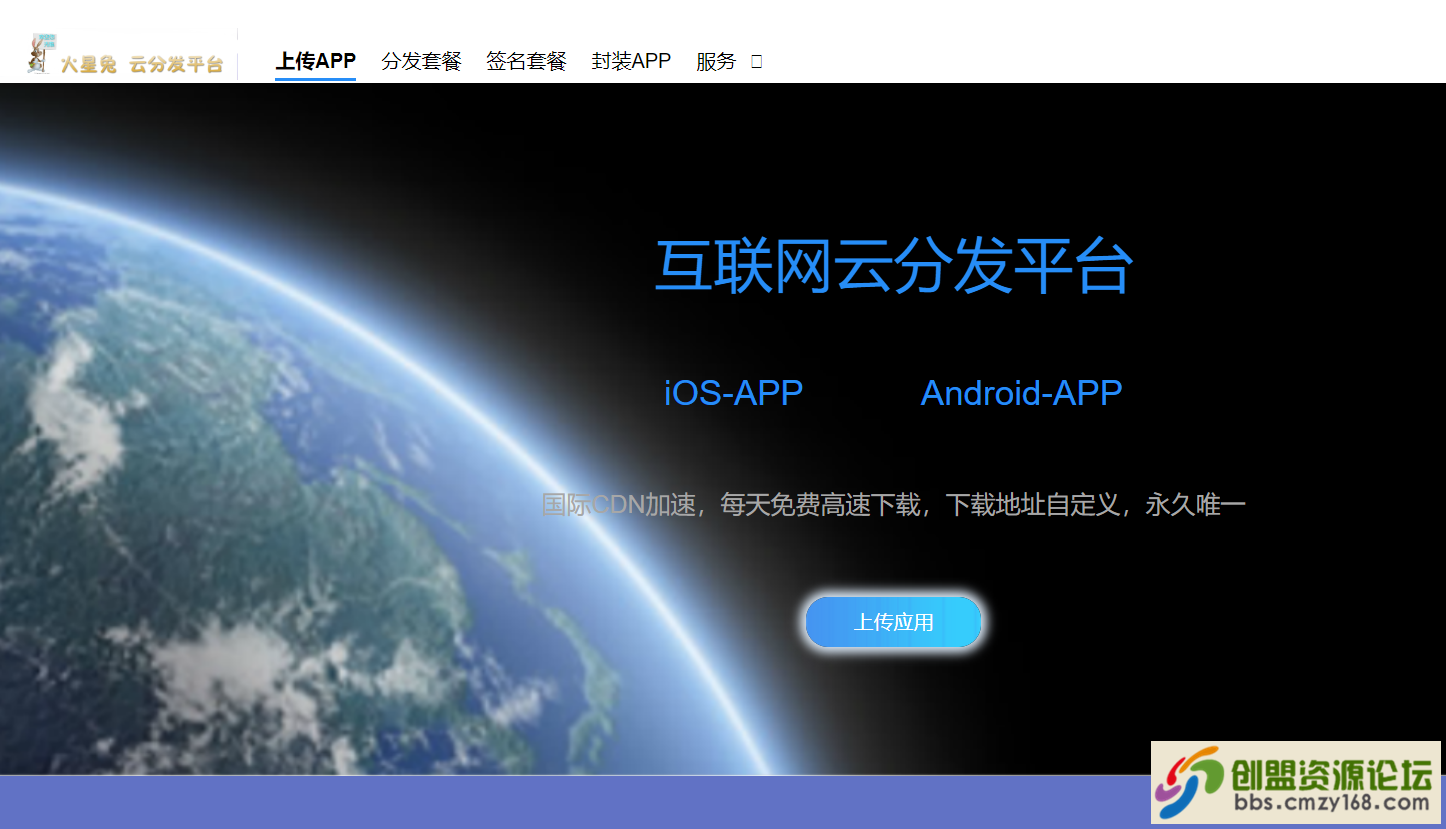Click the blue 上传应用 button

click(x=893, y=622)
